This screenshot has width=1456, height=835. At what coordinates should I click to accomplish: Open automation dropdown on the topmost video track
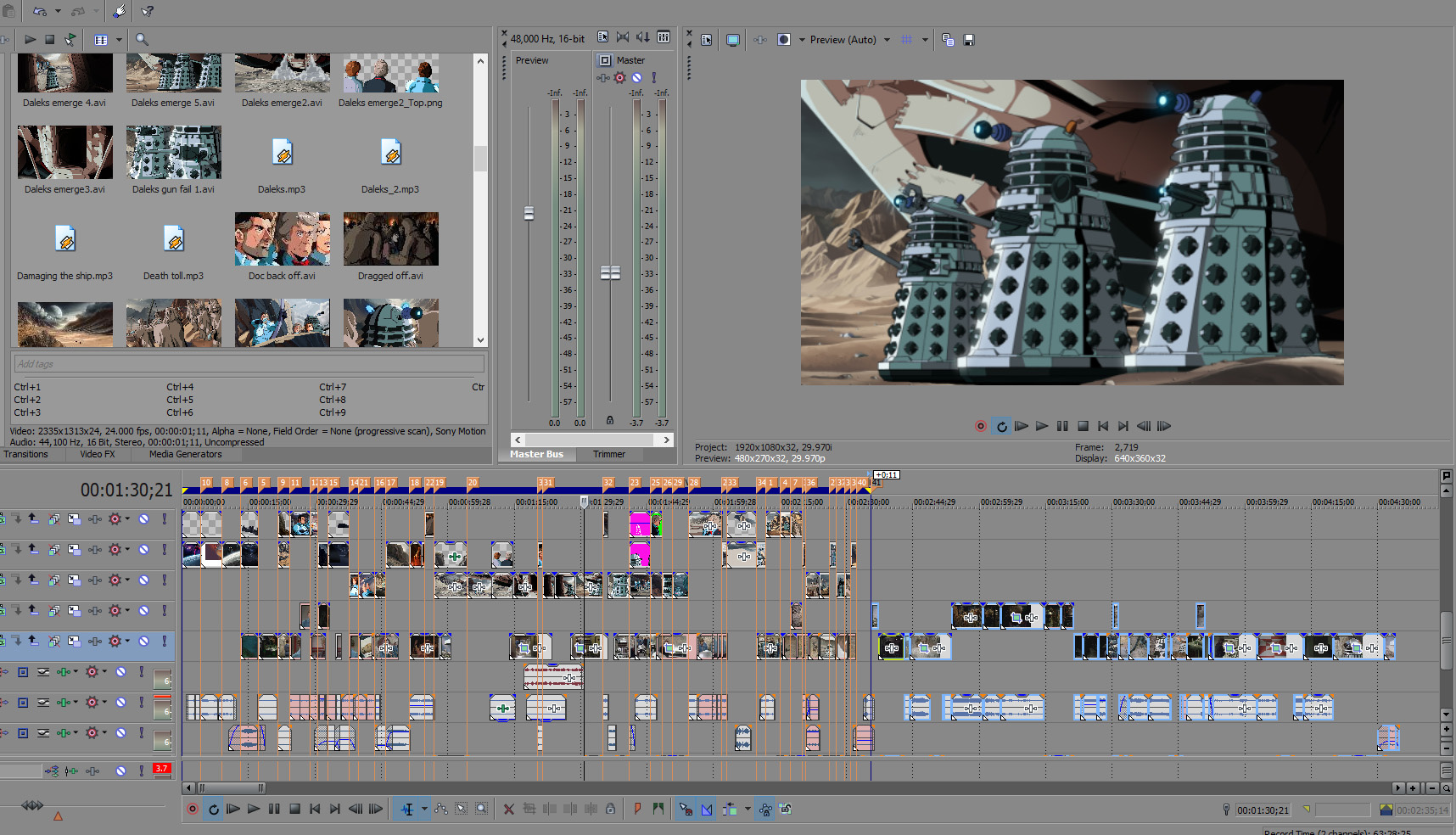[x=127, y=519]
